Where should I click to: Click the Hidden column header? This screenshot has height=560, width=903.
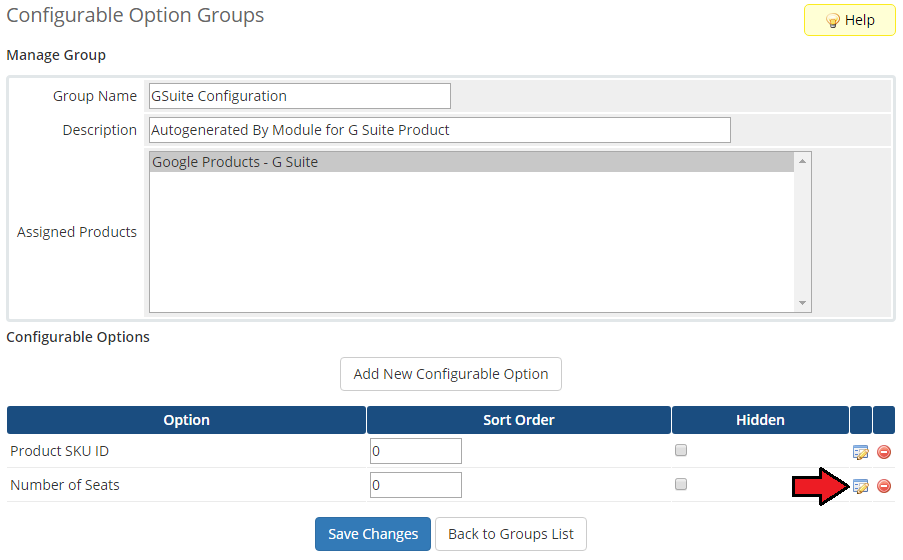pyautogui.click(x=760, y=420)
